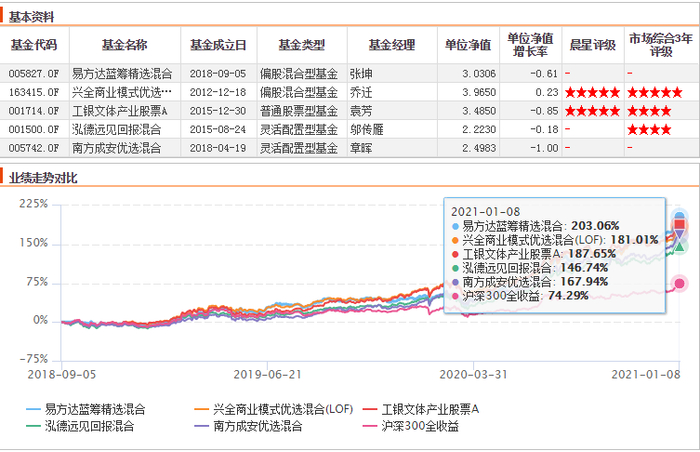Click the 基金经理 column header

pyautogui.click(x=392, y=45)
